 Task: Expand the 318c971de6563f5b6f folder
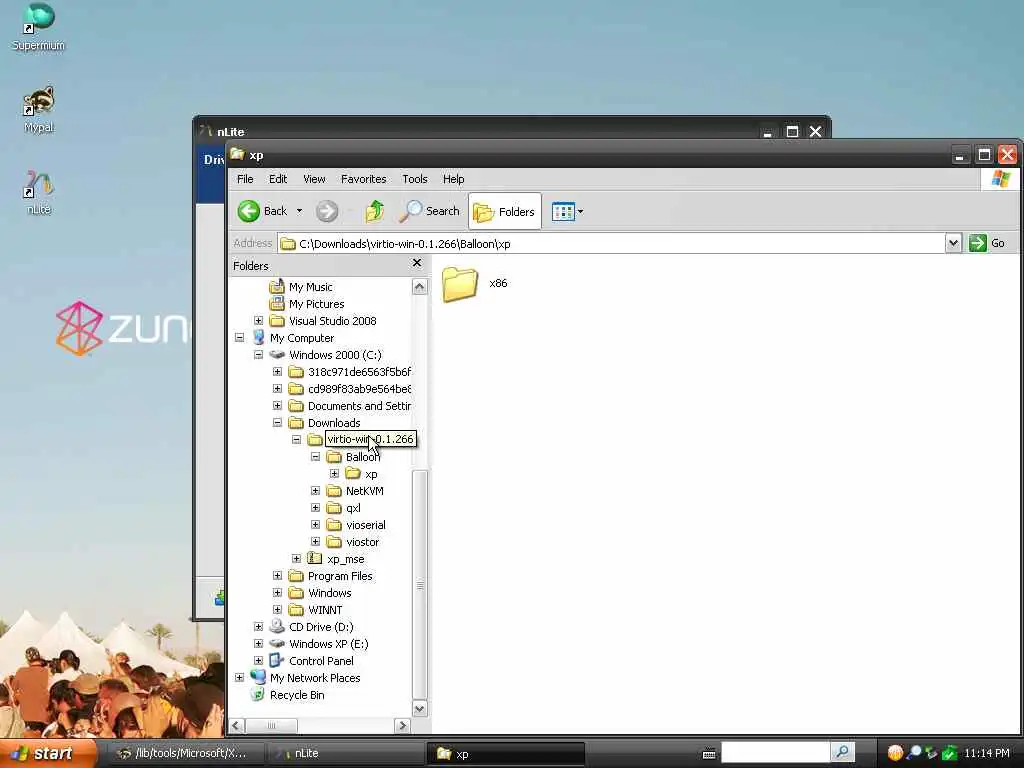[278, 372]
